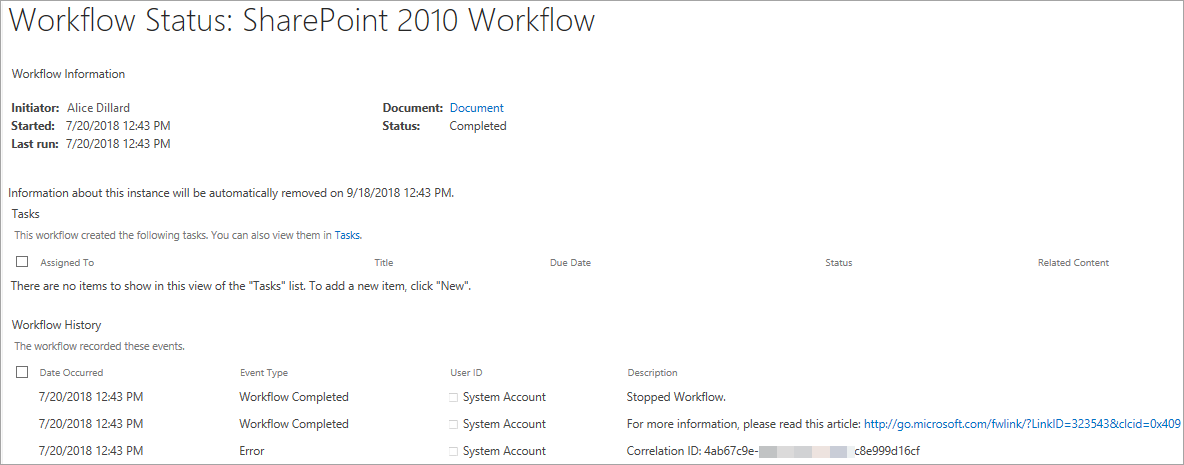Toggle the Tasks select-all checkbox
Viewport: 1184px width, 465px height.
[22, 262]
